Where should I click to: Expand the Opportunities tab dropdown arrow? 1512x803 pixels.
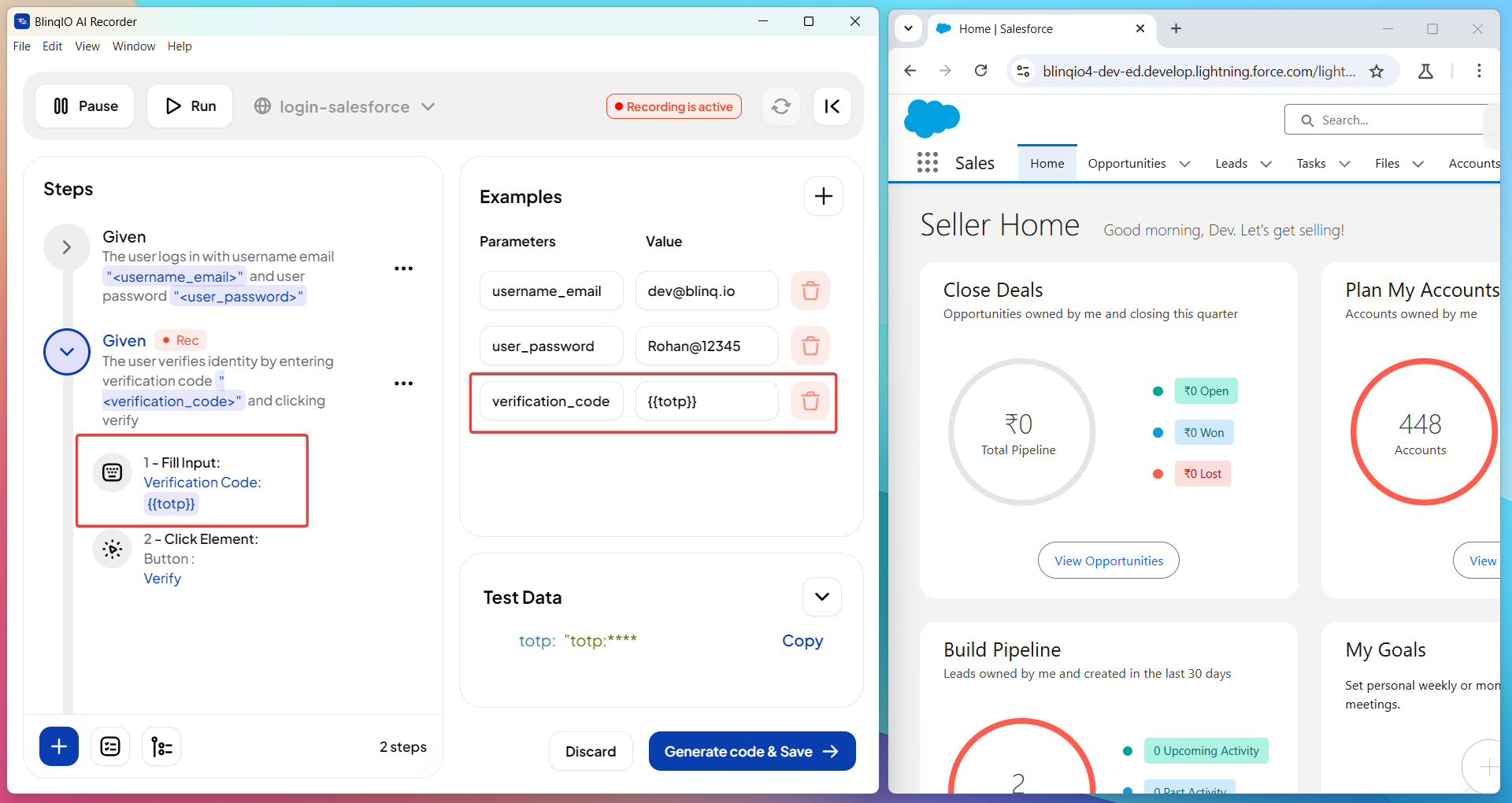[1184, 164]
